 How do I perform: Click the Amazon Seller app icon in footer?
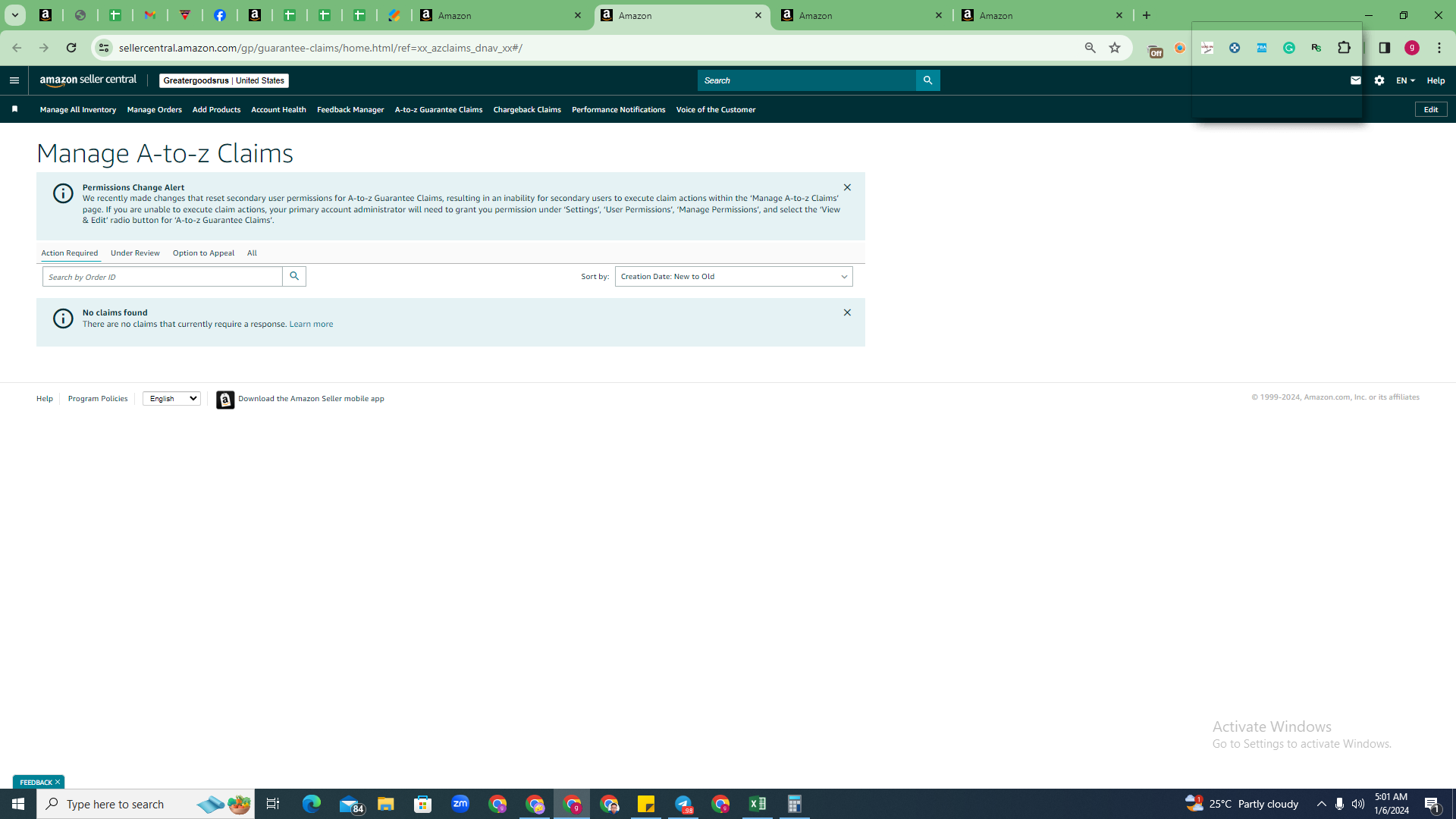point(225,400)
